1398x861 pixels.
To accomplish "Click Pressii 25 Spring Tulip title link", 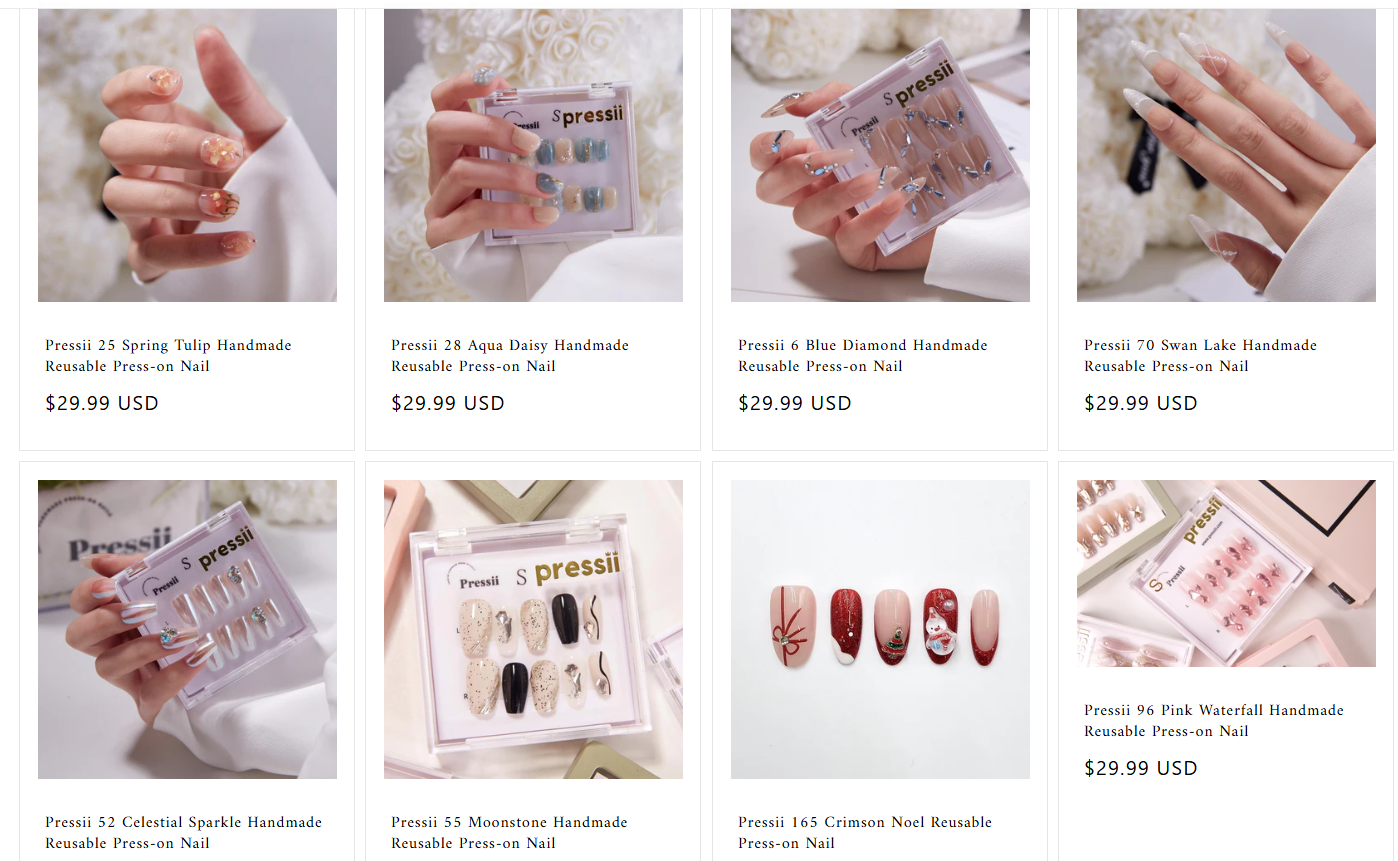I will click(168, 355).
